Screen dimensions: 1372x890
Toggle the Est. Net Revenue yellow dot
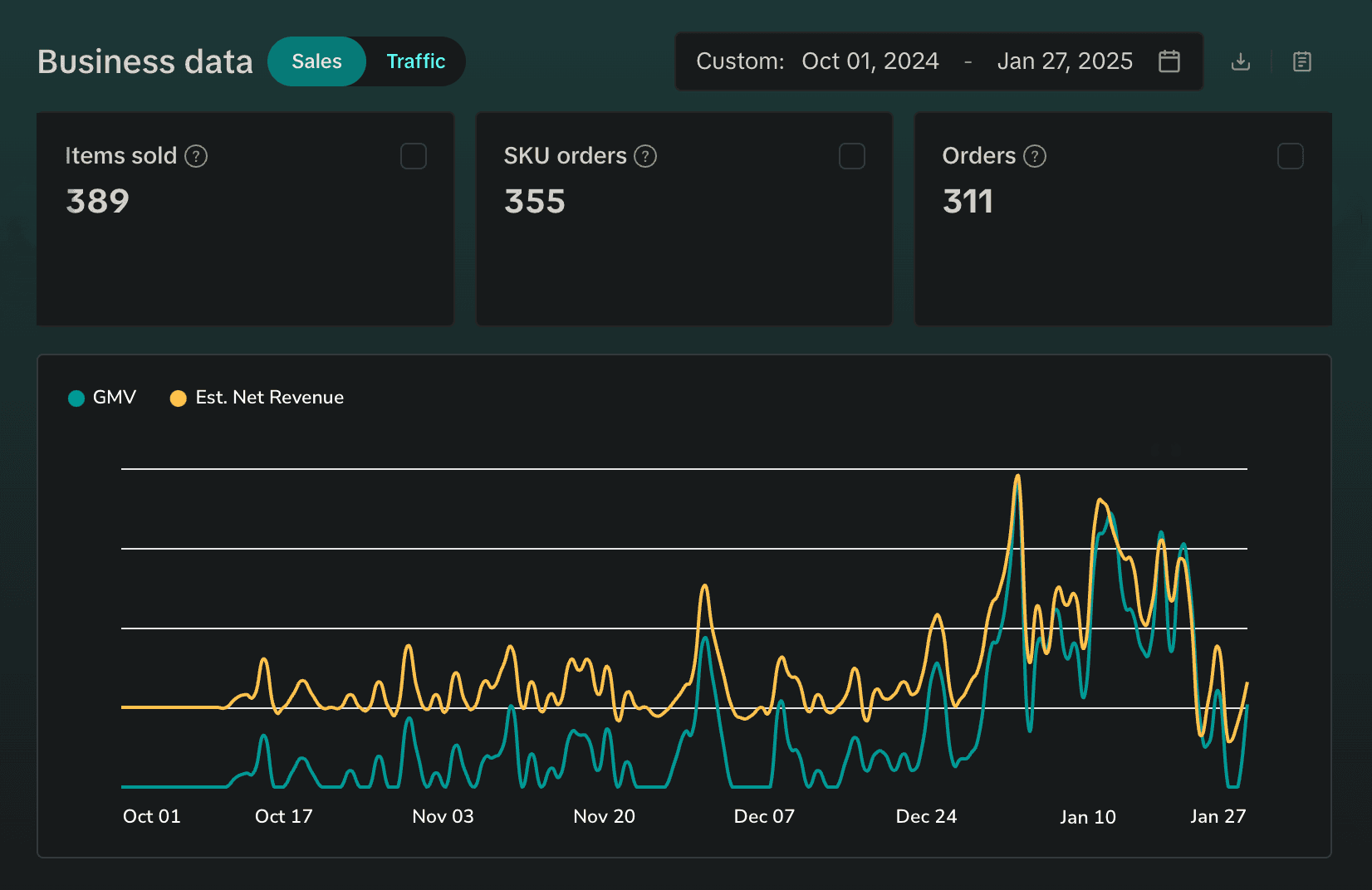pos(178,399)
